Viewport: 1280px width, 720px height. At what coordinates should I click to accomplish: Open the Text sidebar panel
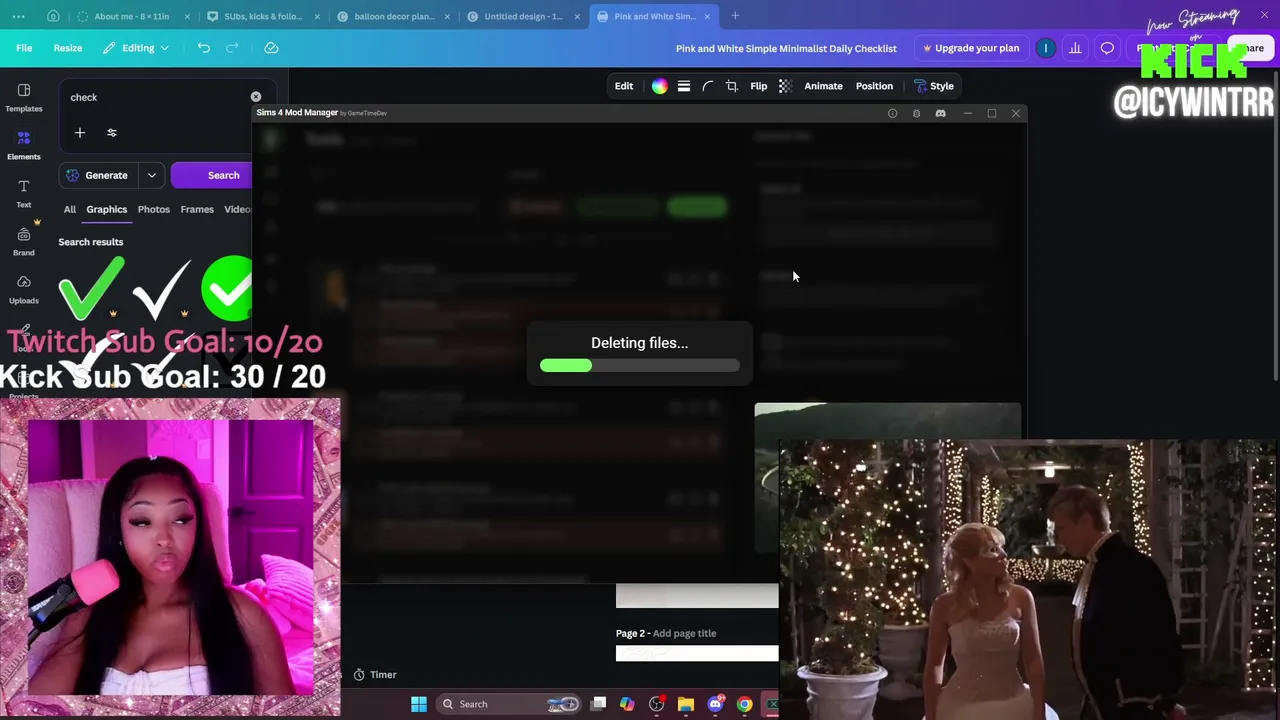pyautogui.click(x=24, y=193)
